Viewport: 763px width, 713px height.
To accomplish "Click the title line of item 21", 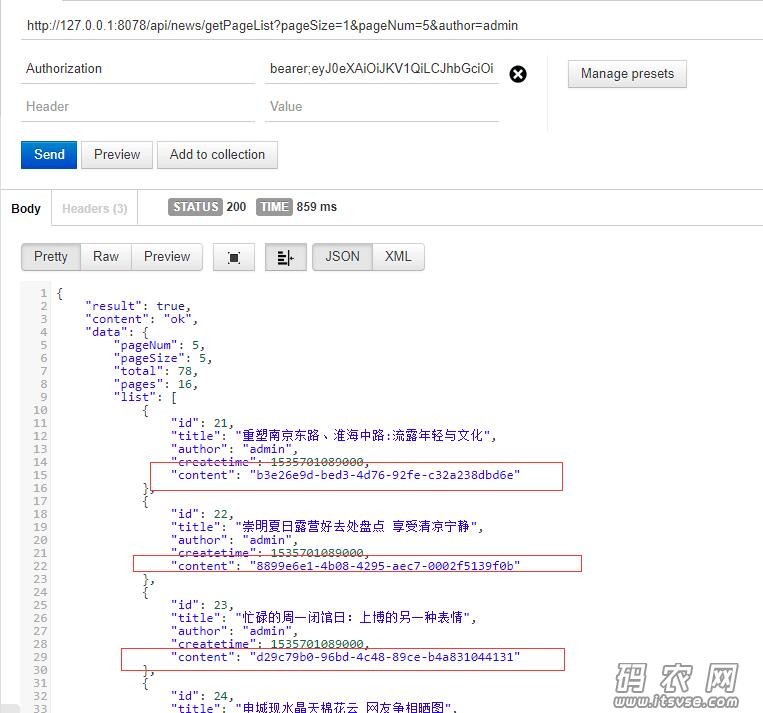I will tap(333, 436).
